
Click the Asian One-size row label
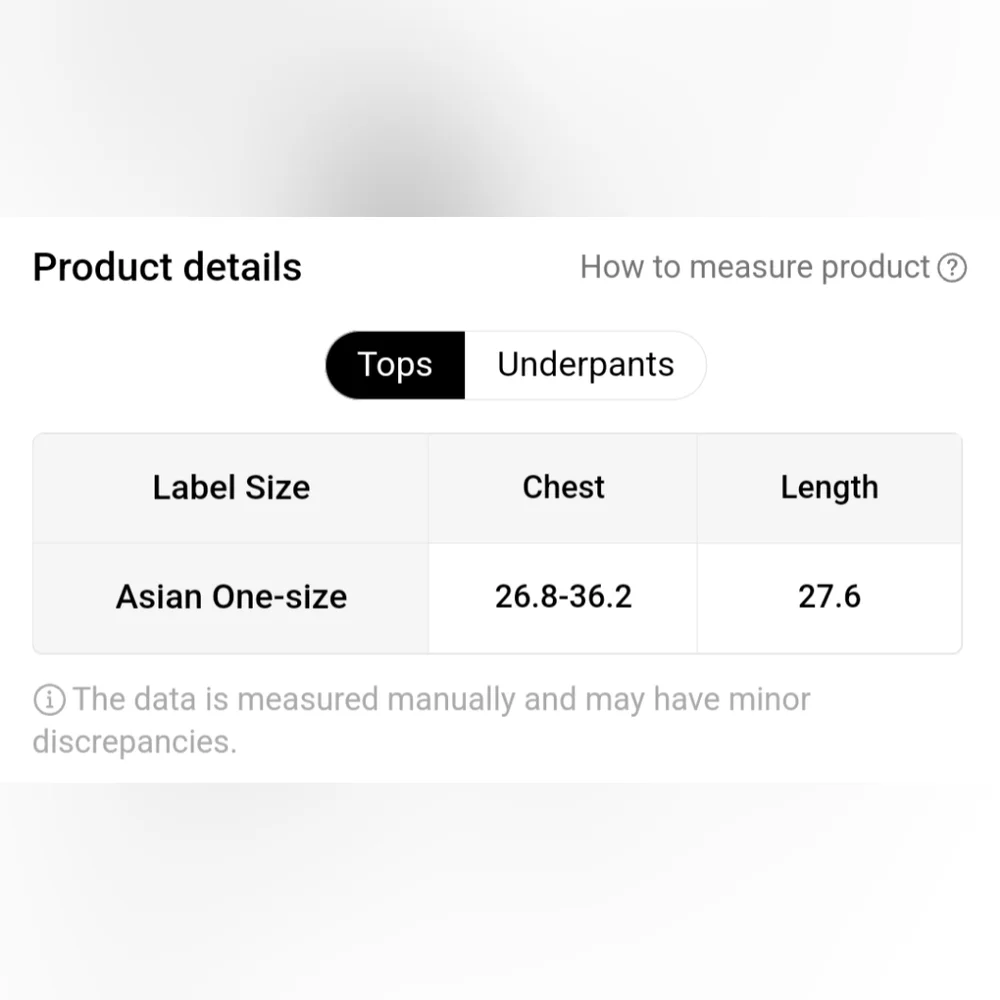click(x=231, y=598)
